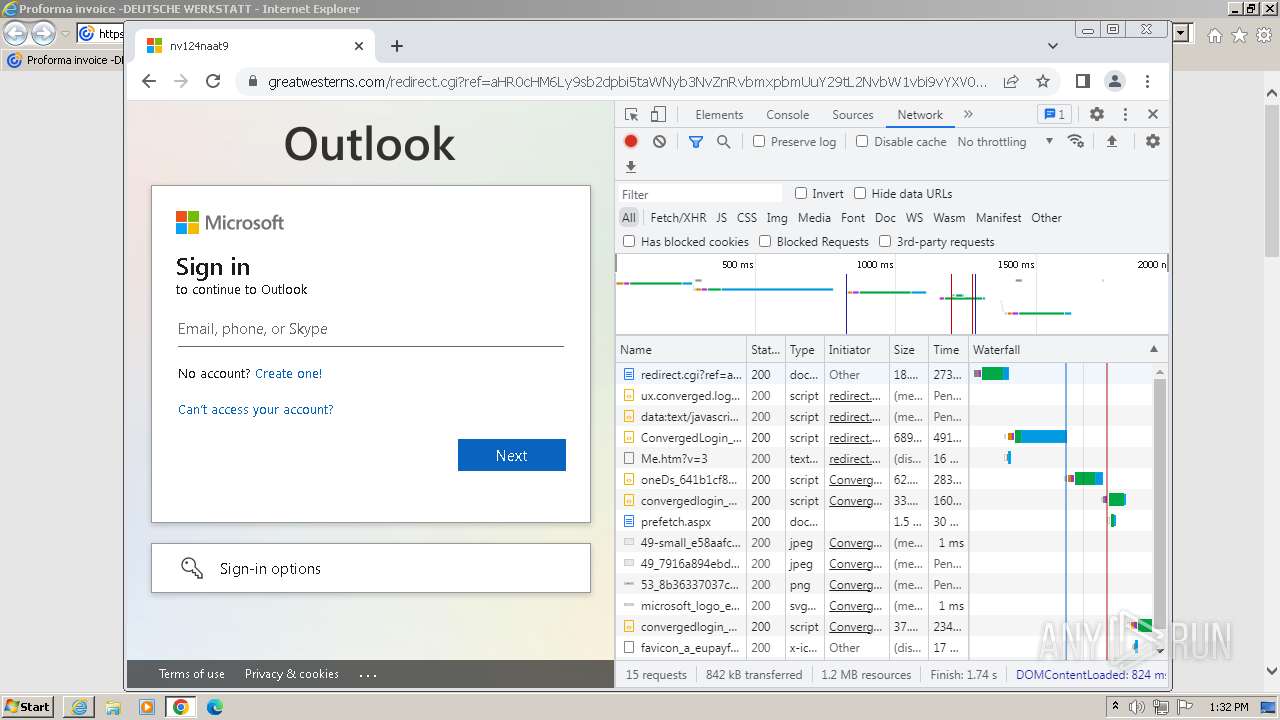
Task: Bookmark this page with the star icon
Action: [1043, 81]
